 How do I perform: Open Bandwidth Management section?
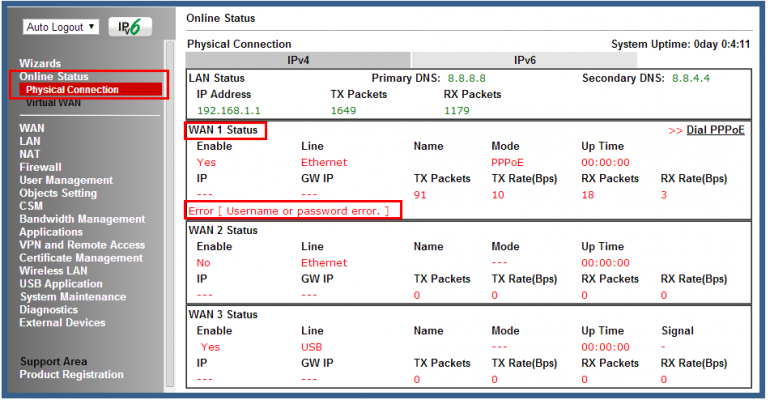click(x=82, y=220)
